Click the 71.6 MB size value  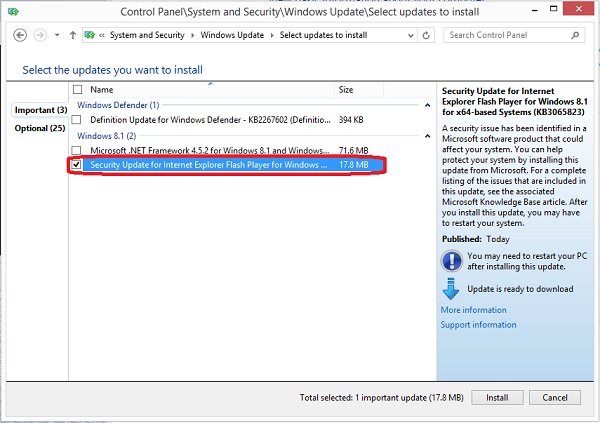354,150
